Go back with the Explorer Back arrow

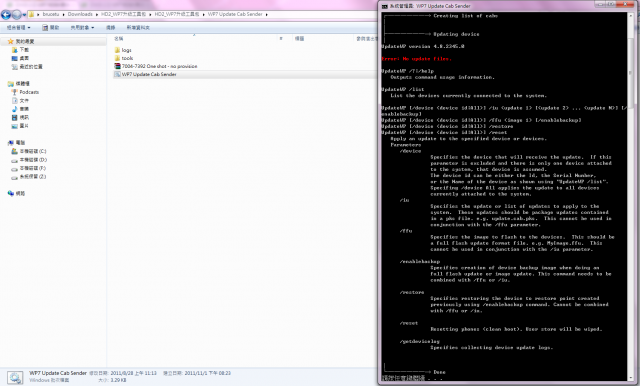click(6, 15)
